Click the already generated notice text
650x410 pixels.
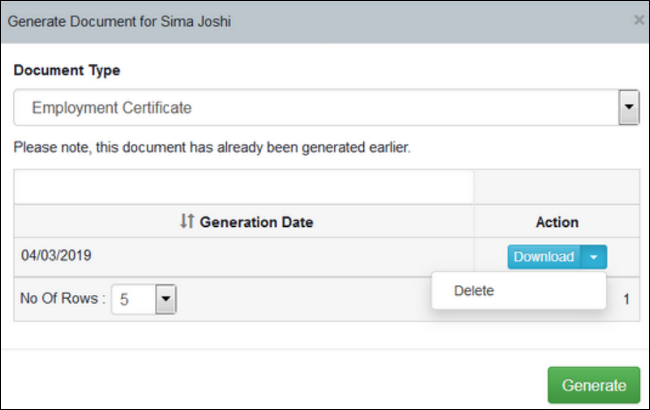(212, 148)
